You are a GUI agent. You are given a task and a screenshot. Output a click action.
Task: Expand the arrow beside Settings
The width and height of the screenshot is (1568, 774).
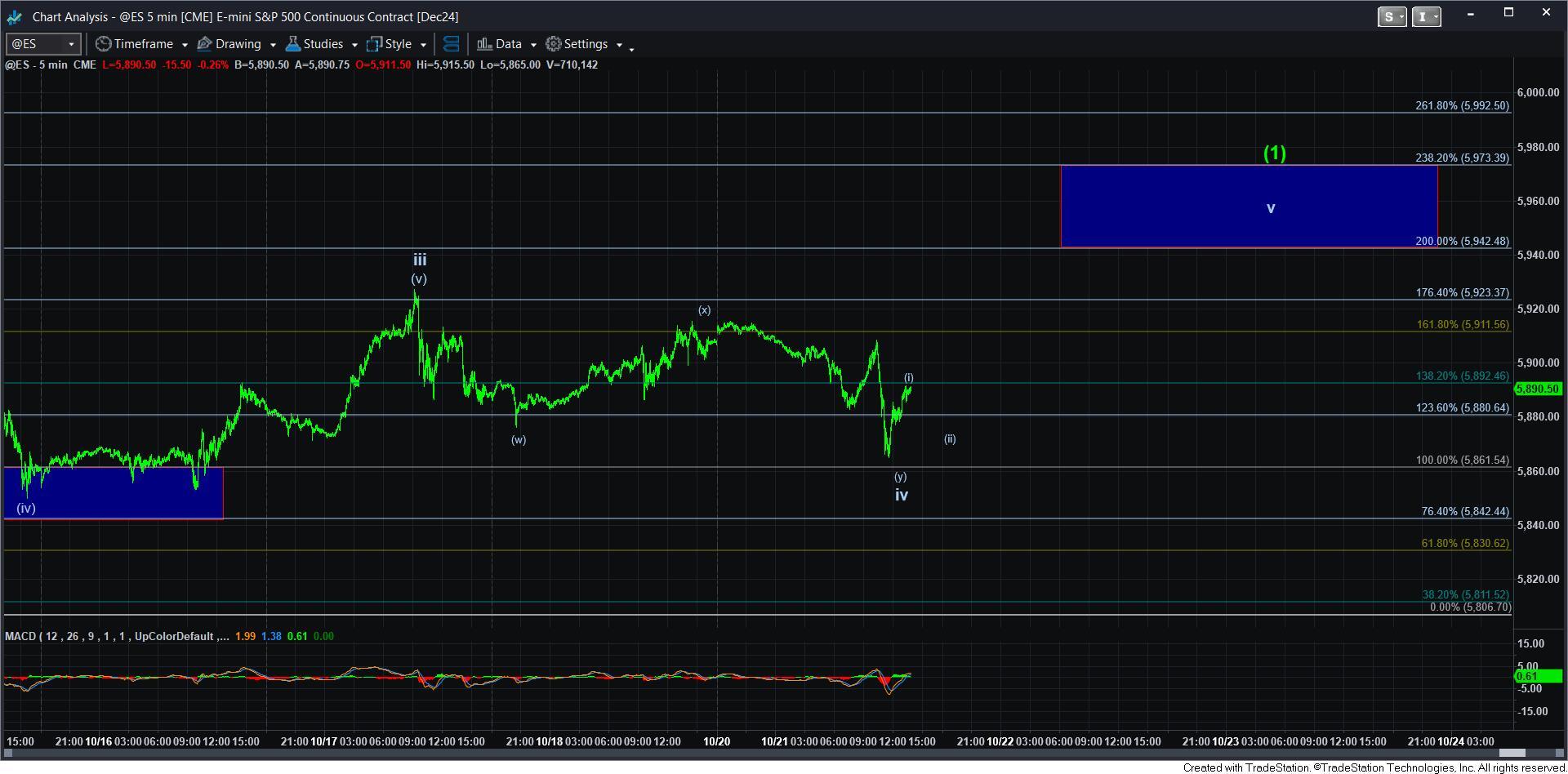point(619,45)
